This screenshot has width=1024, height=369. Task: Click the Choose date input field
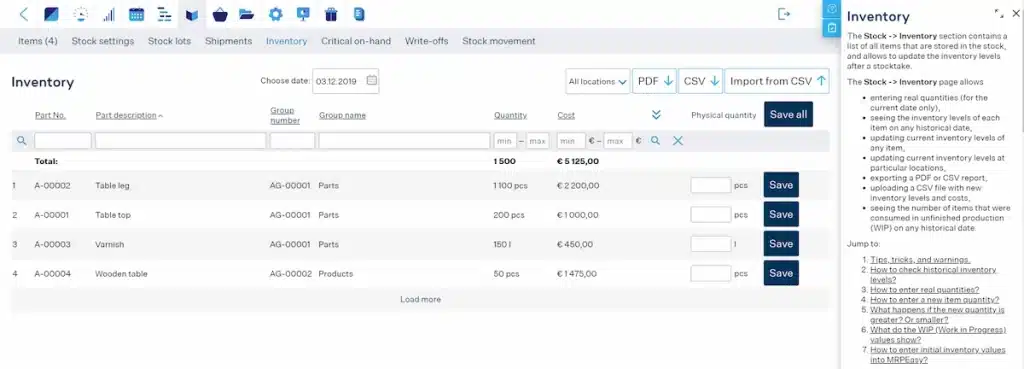point(345,81)
